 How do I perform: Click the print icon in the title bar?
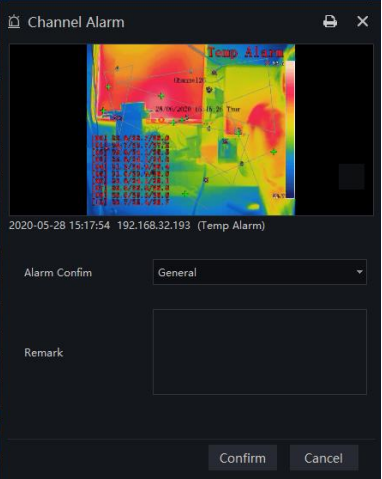(330, 22)
